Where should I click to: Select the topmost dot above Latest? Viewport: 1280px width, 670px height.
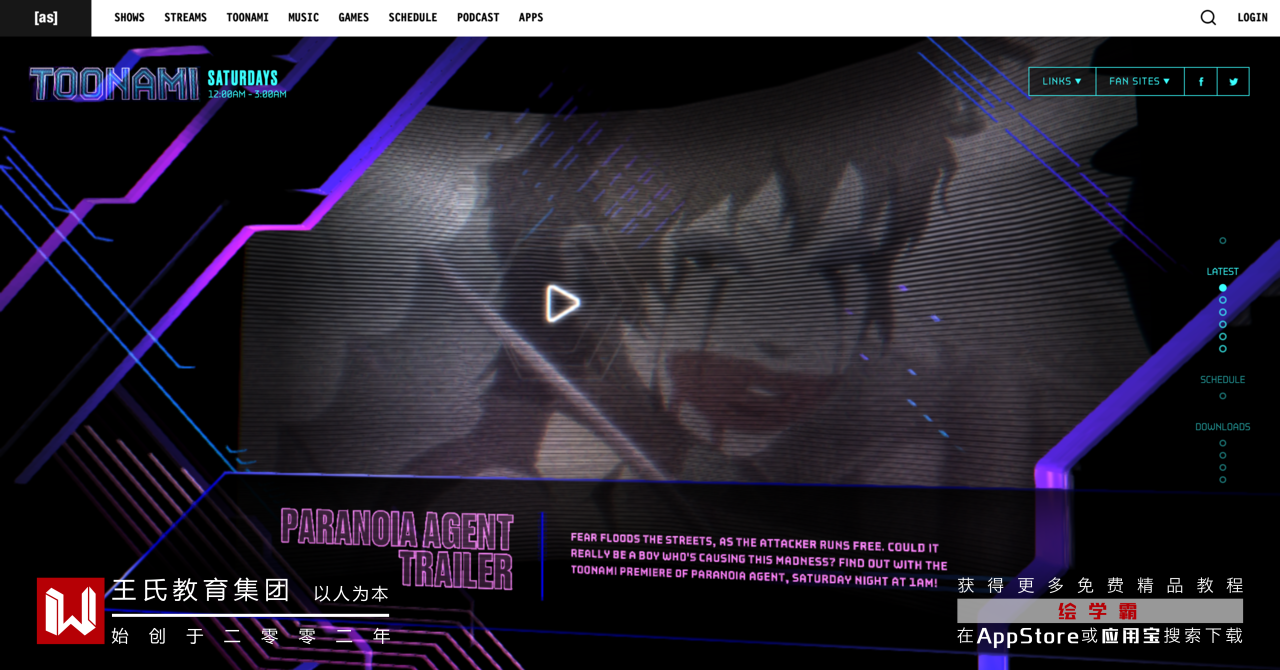(1222, 241)
